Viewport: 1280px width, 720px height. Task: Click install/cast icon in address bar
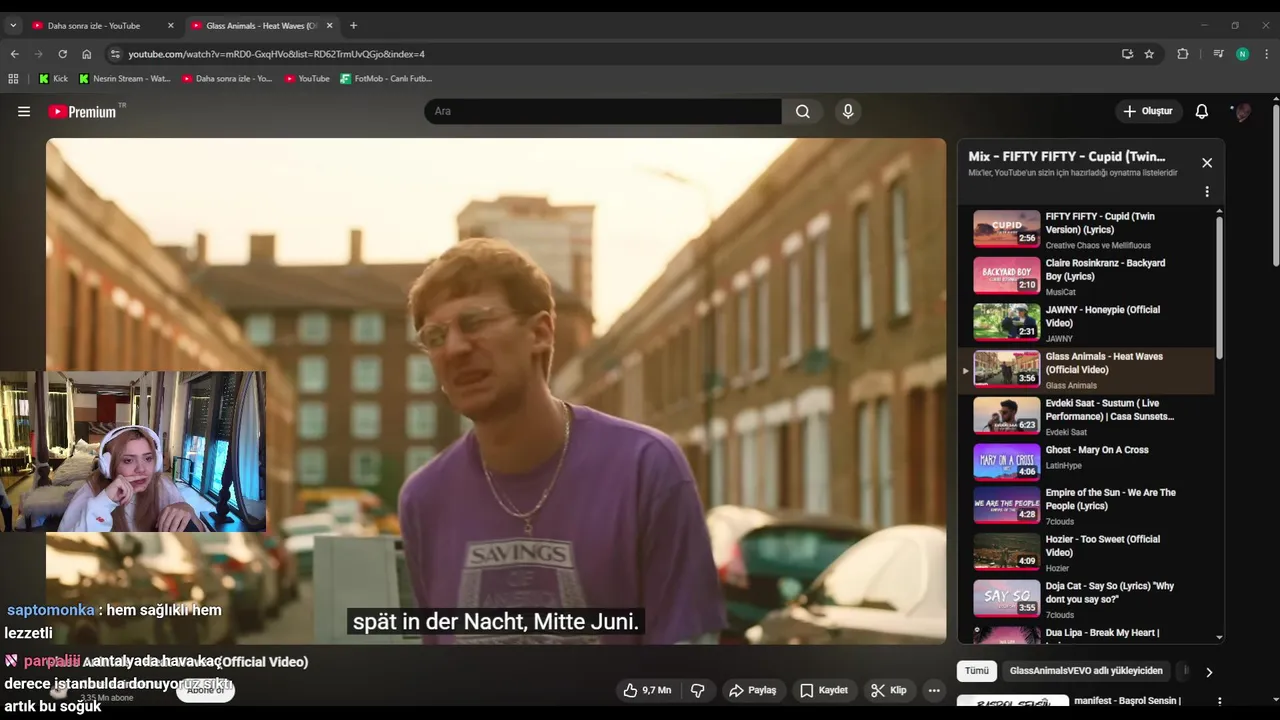1127,54
